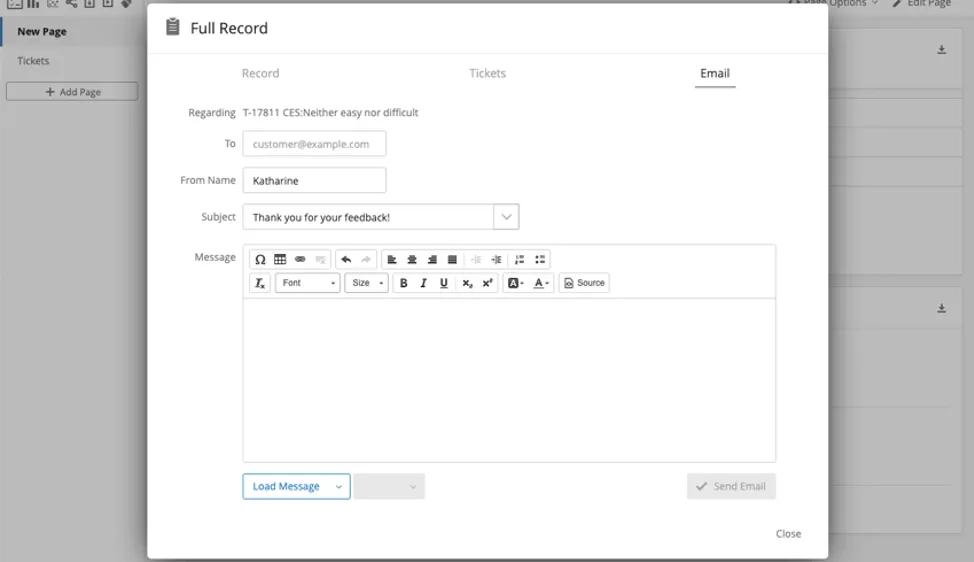The width and height of the screenshot is (974, 562).
Task: Click the Full Record clipboard icon
Action: click(173, 27)
